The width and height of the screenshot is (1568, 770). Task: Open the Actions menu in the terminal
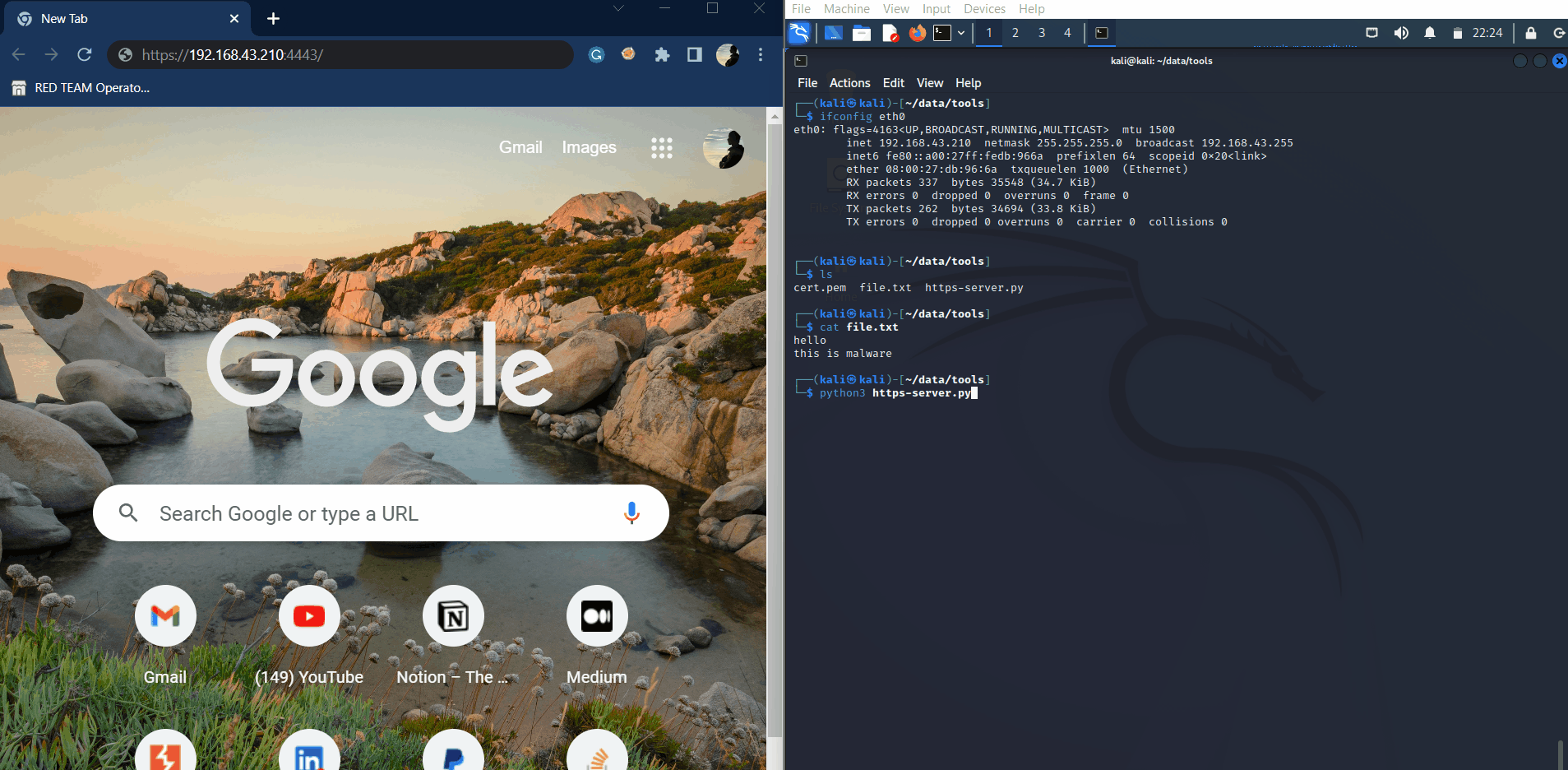[x=849, y=82]
